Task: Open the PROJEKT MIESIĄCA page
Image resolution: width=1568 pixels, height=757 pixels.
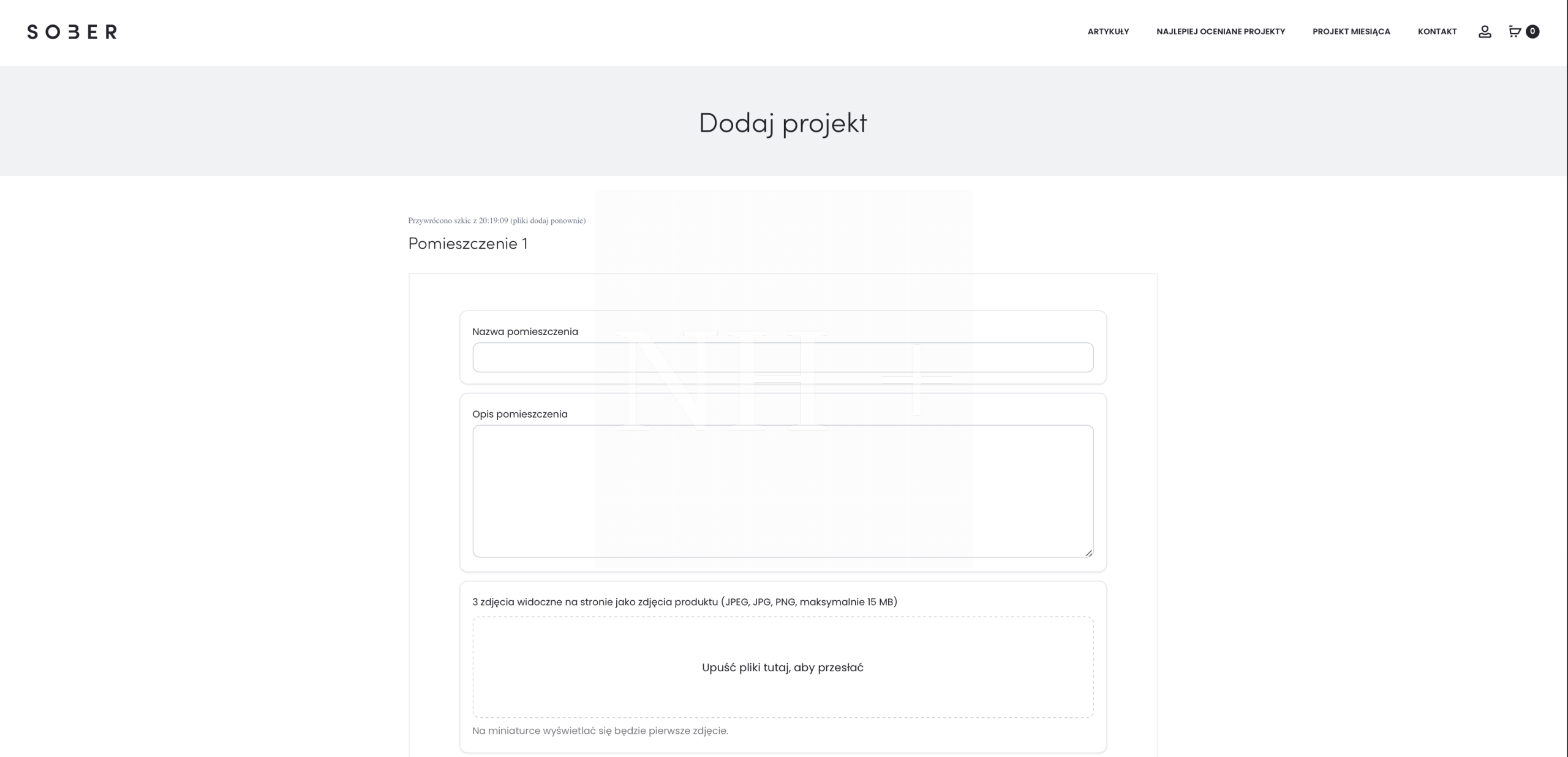Action: (1351, 32)
